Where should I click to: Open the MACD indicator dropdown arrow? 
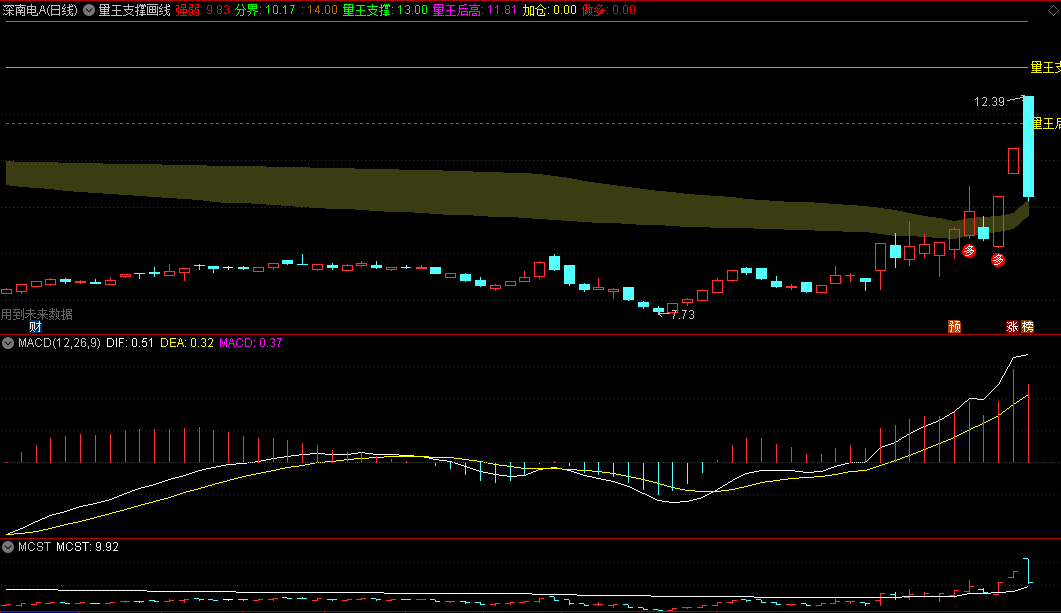[x=8, y=343]
